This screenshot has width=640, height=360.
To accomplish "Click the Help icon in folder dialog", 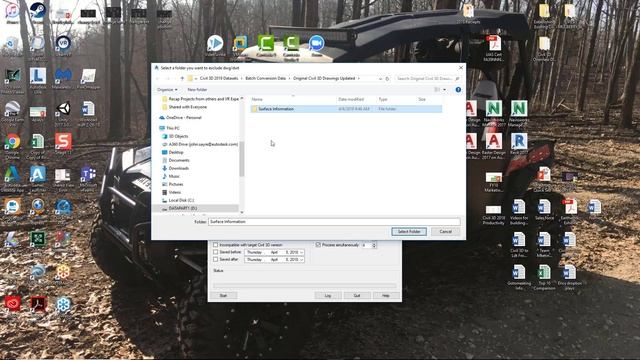I will (458, 89).
